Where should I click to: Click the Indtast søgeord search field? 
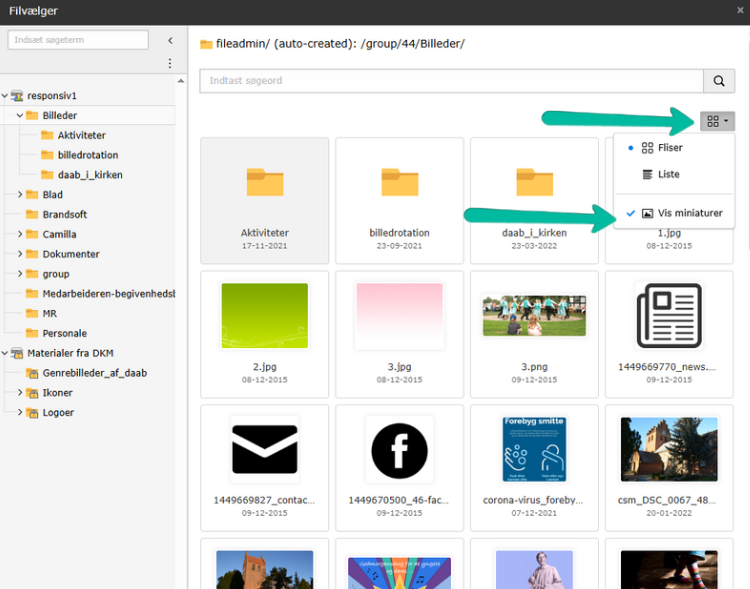point(452,81)
